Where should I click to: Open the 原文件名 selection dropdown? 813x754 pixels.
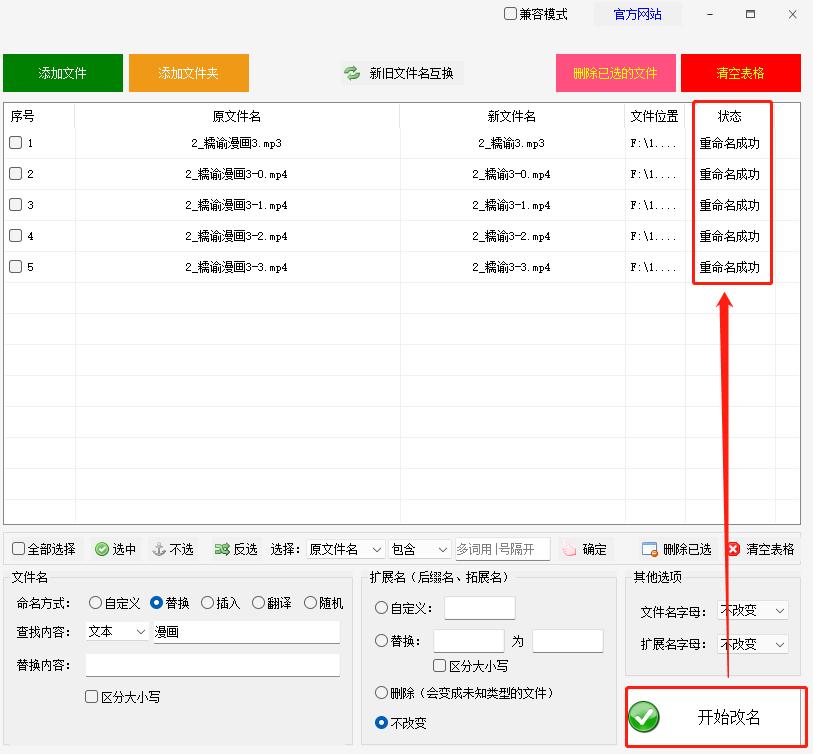point(347,549)
